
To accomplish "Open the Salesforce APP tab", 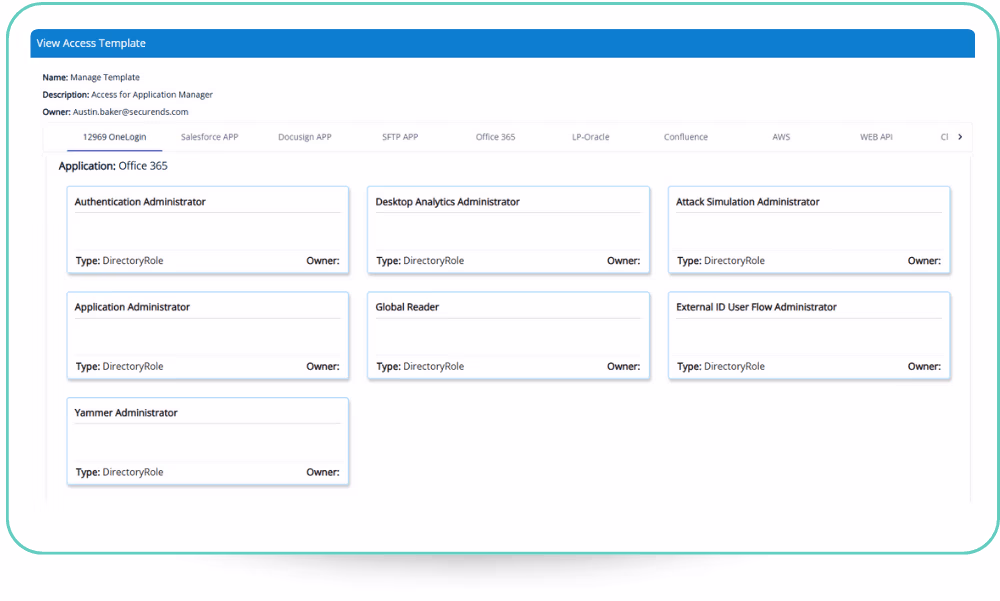I will tap(209, 137).
